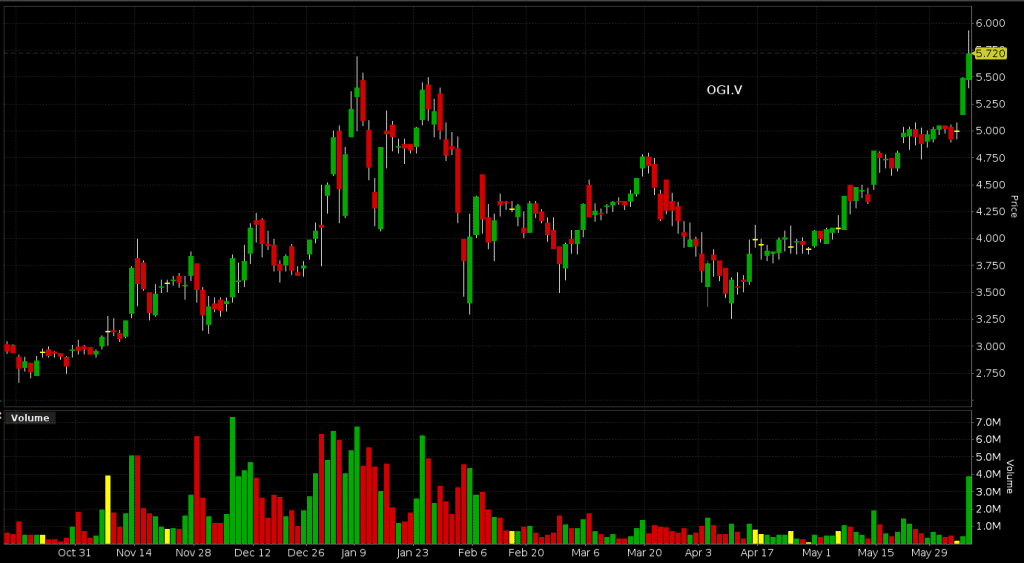Click the 4.0M volume axis label
The image size is (1024, 563).
(x=989, y=475)
